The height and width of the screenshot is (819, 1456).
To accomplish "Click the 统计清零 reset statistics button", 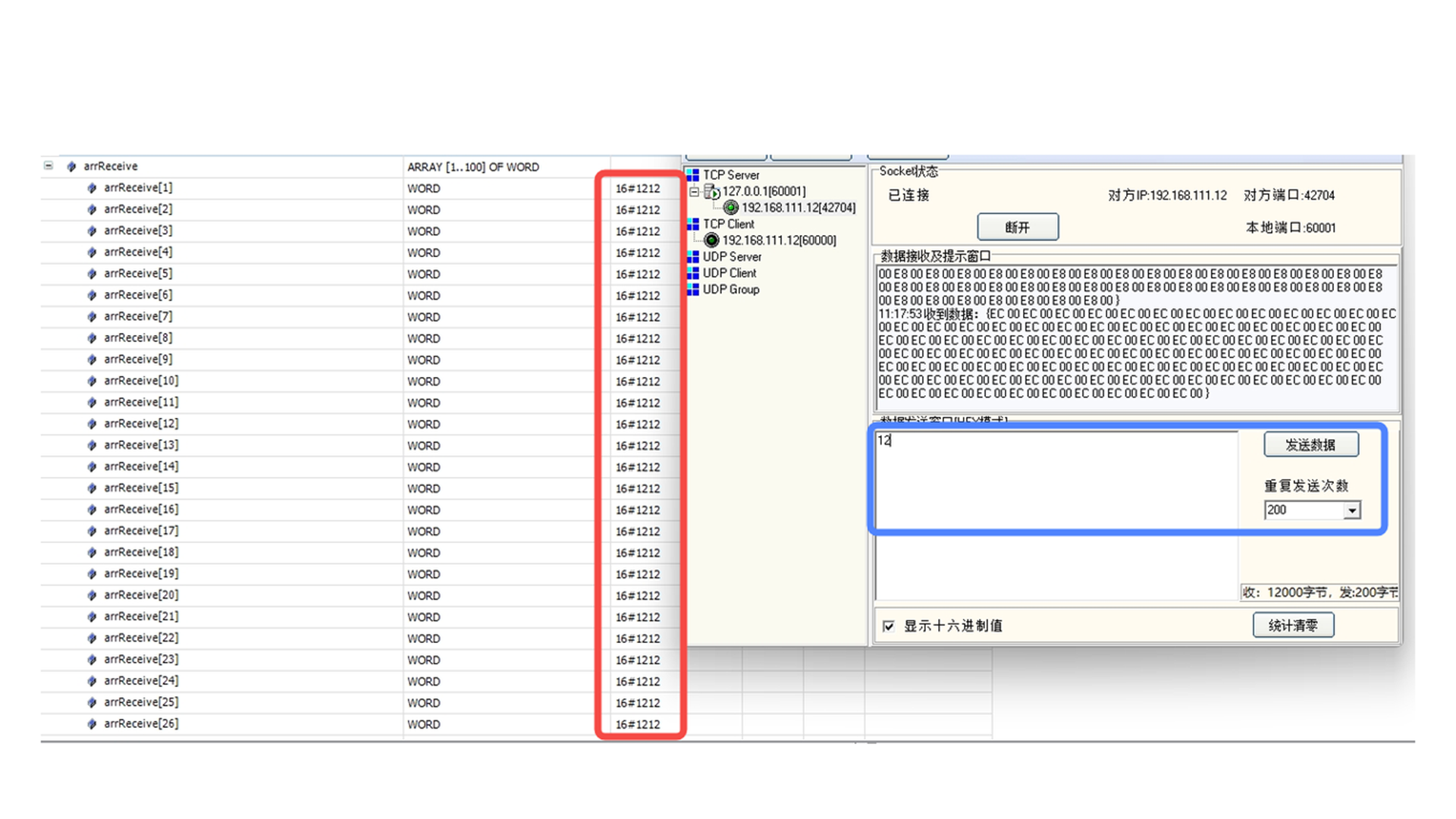I will [1292, 626].
